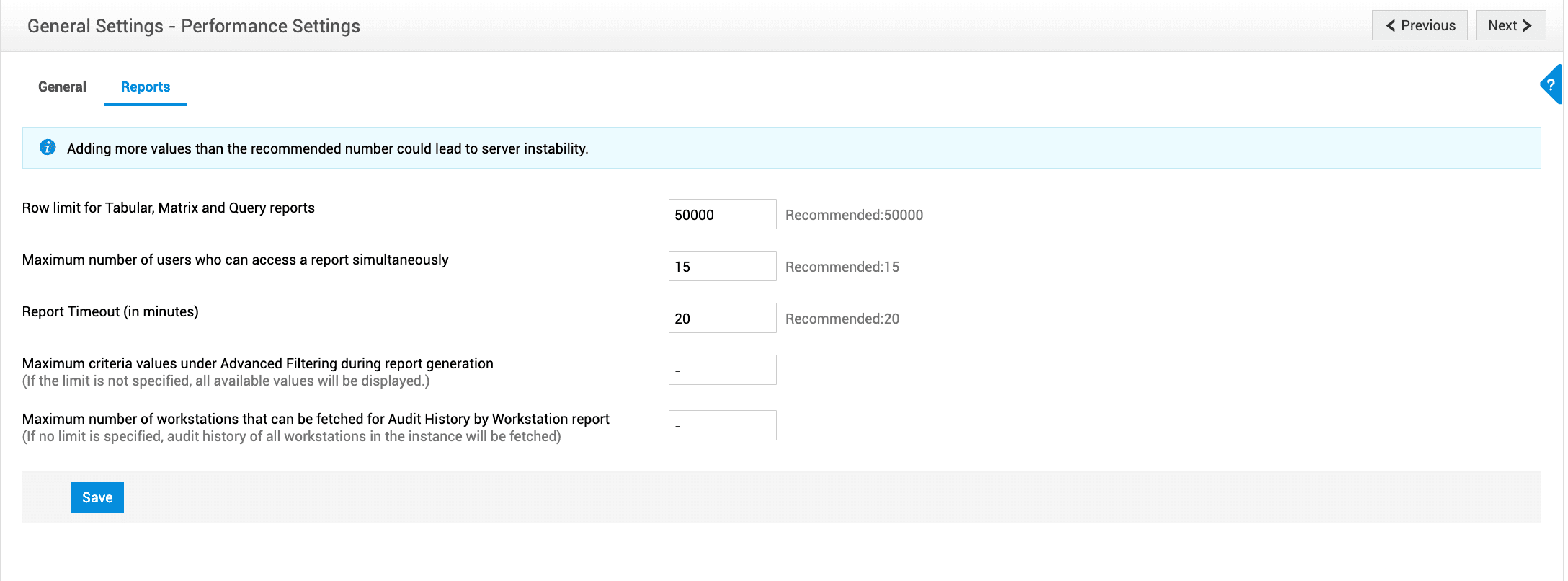The height and width of the screenshot is (581, 1568).
Task: Go to the Previous settings page
Action: tap(1419, 25)
